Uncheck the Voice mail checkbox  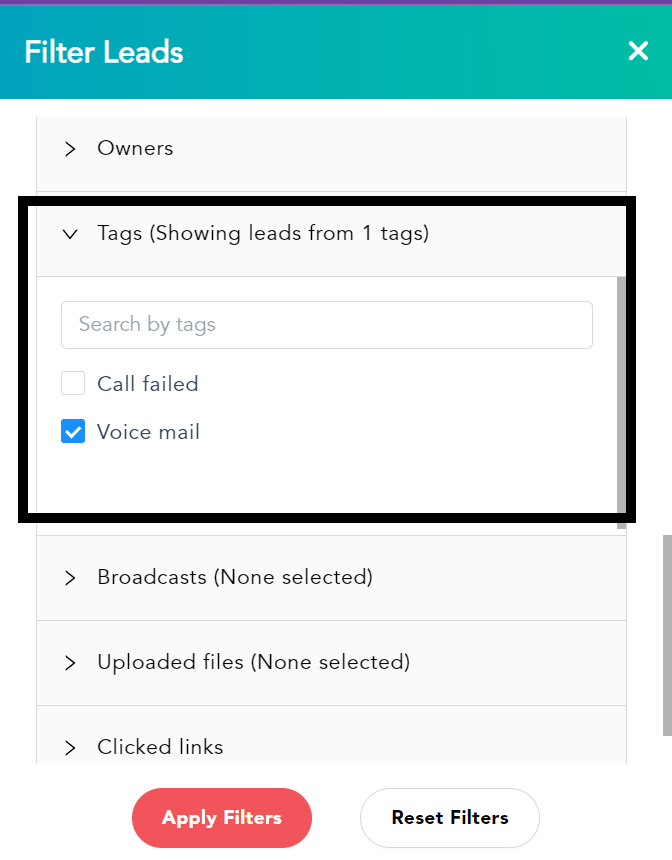point(73,431)
